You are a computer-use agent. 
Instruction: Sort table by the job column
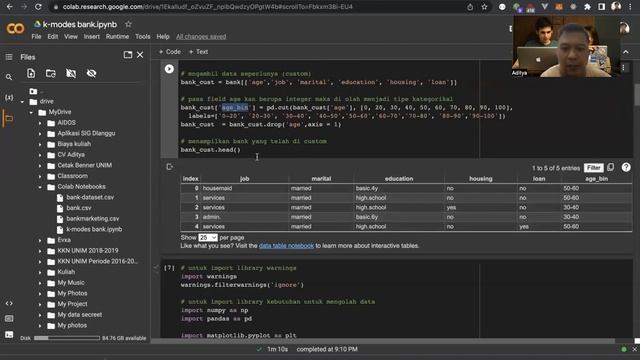(x=244, y=179)
